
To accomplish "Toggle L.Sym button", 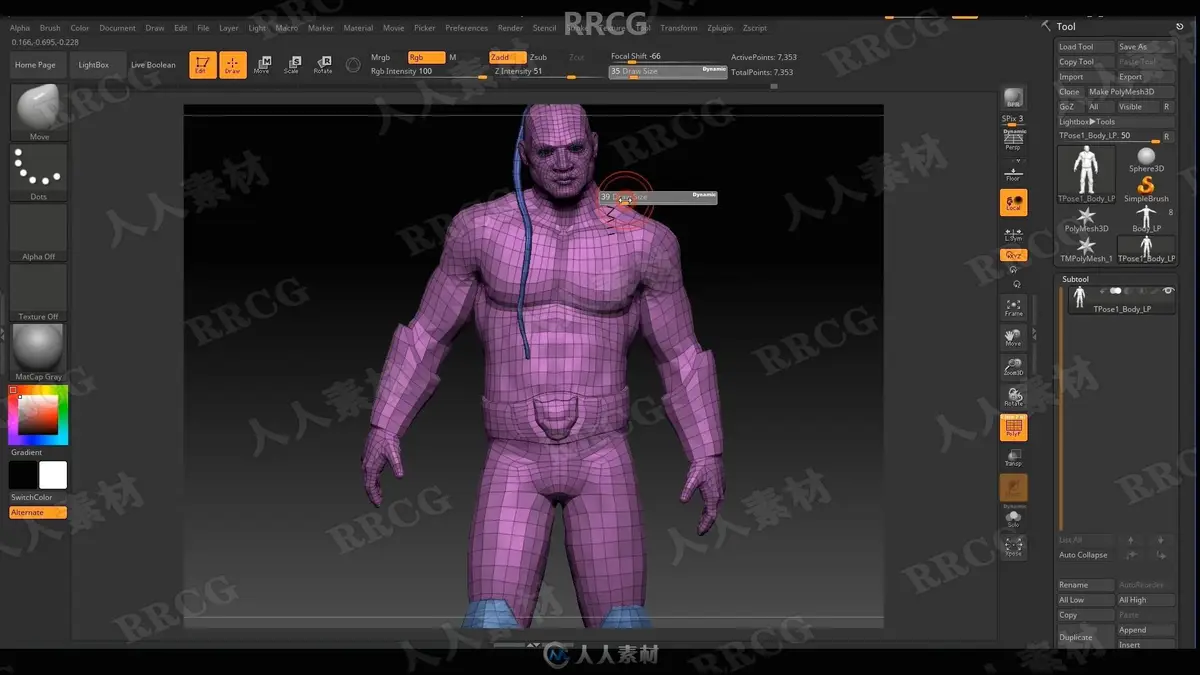I will 1013,235.
